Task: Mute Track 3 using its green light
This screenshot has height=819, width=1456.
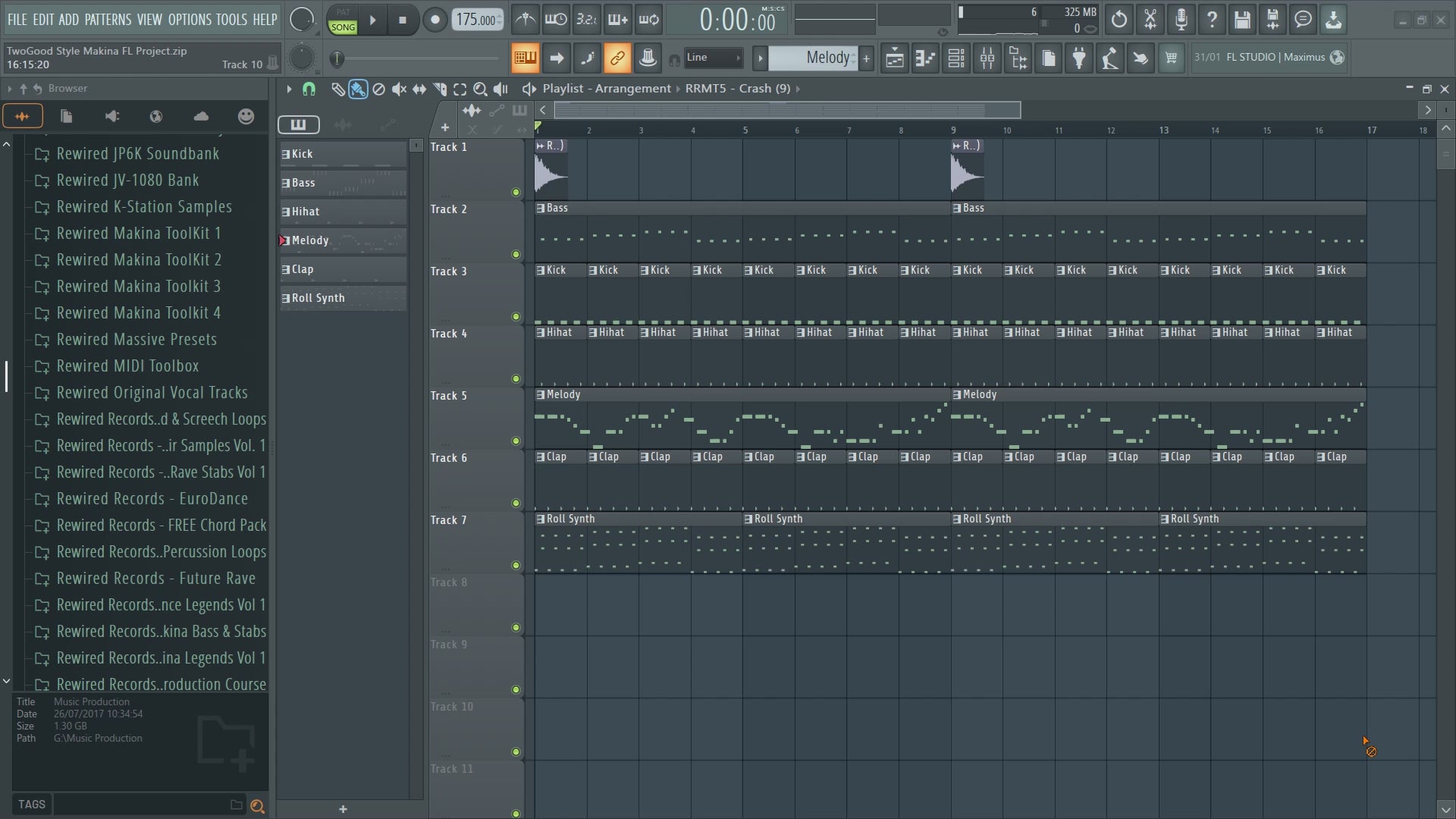Action: tap(516, 317)
